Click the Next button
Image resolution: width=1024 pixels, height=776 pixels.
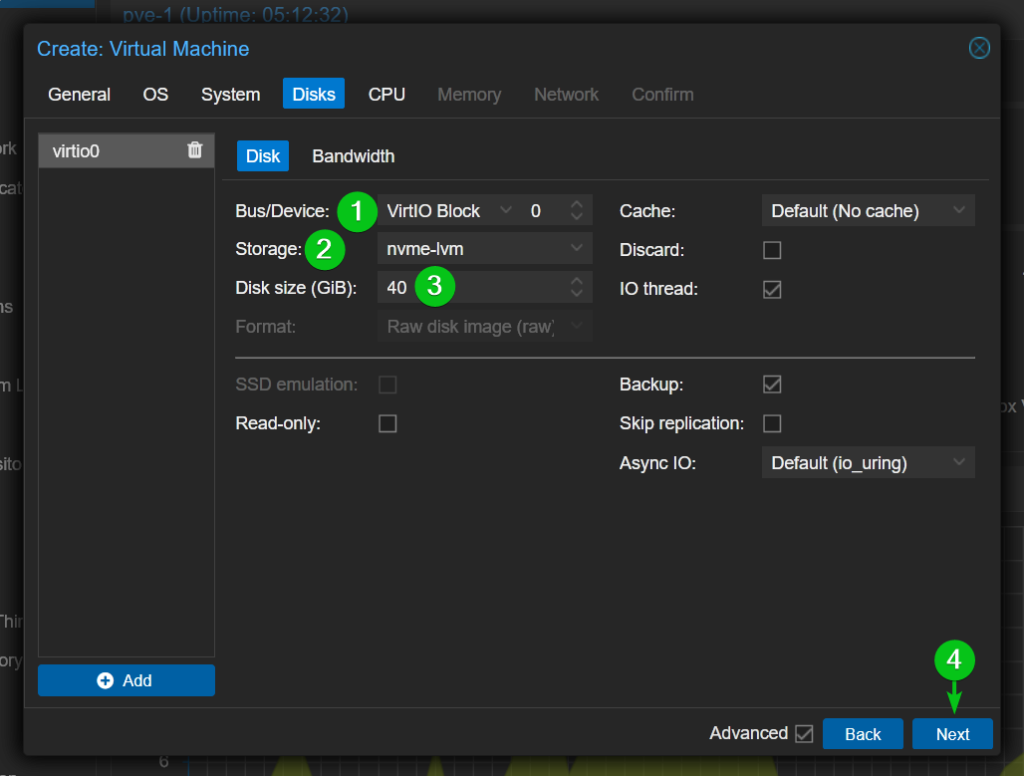click(952, 734)
